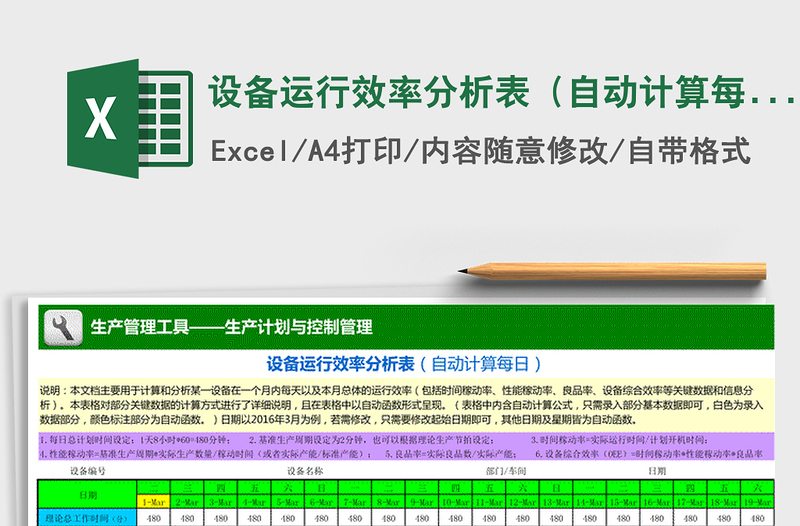The image size is (800, 526).
Task: Click the title 设备运行效率分析表（自动计算每...
Action: coord(503,92)
